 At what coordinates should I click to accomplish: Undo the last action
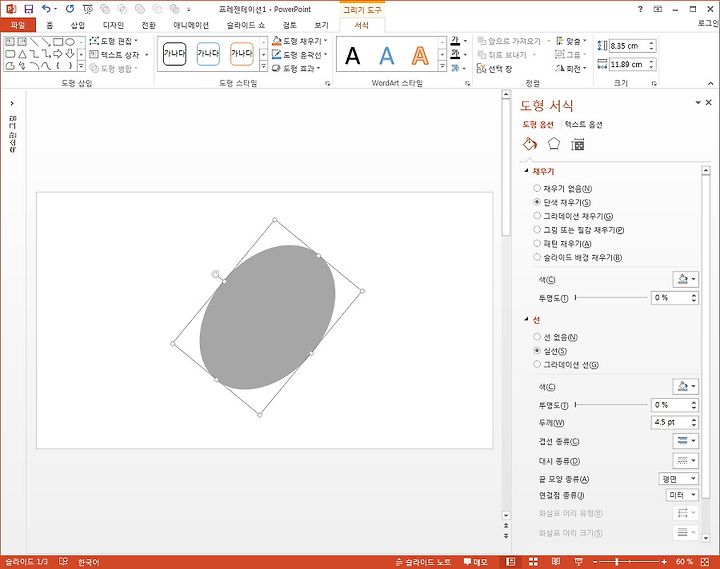coord(46,9)
